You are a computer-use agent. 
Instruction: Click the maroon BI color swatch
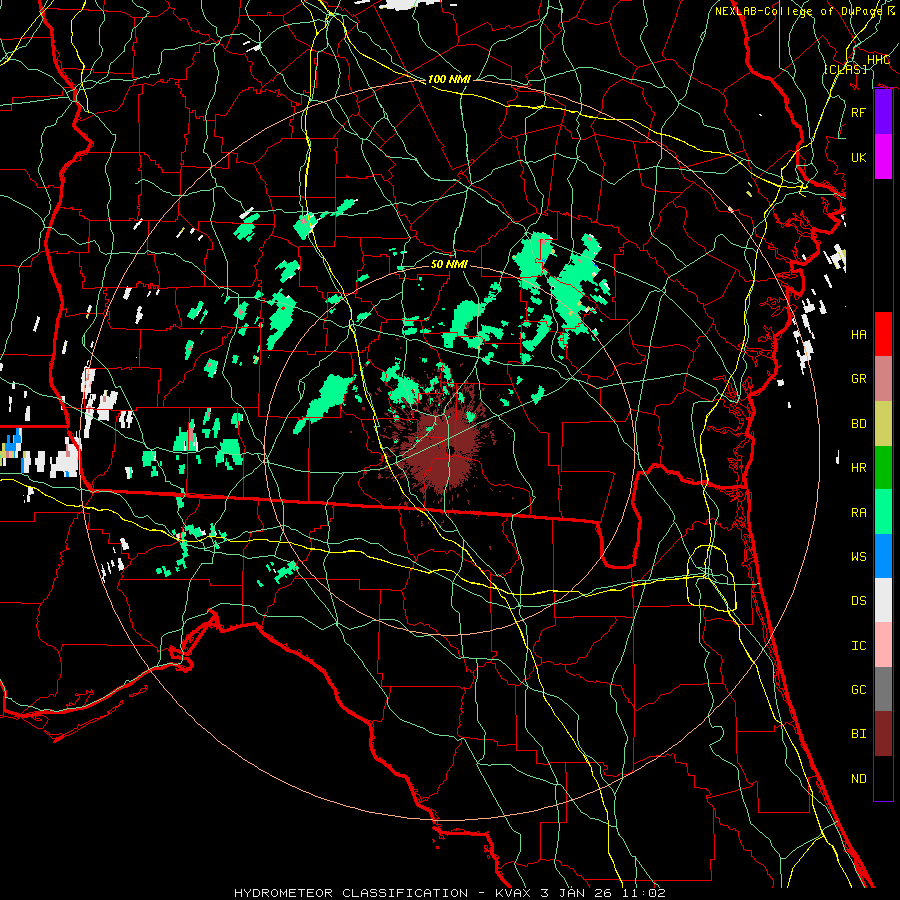(x=883, y=734)
